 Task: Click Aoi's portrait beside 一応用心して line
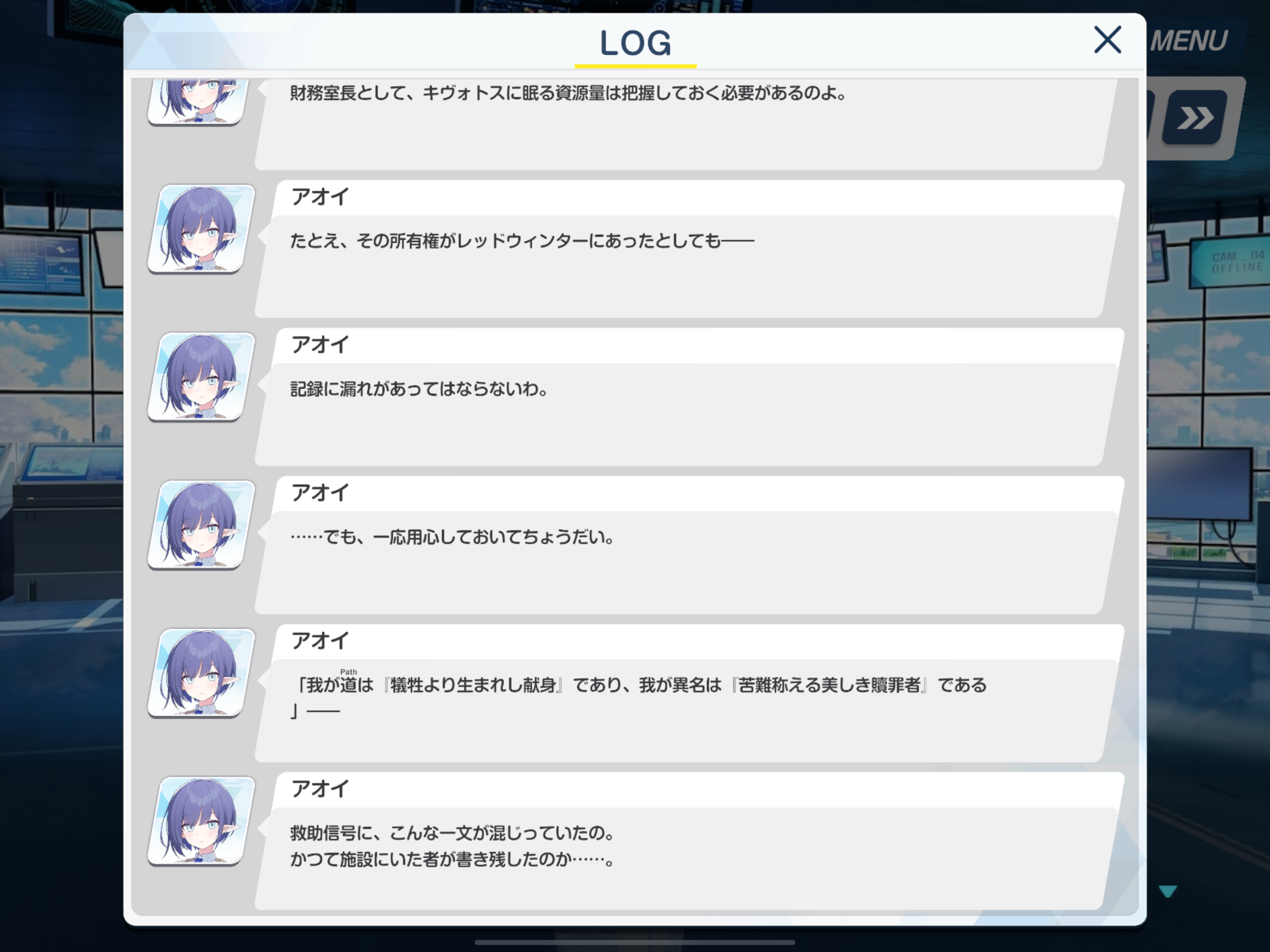click(202, 525)
